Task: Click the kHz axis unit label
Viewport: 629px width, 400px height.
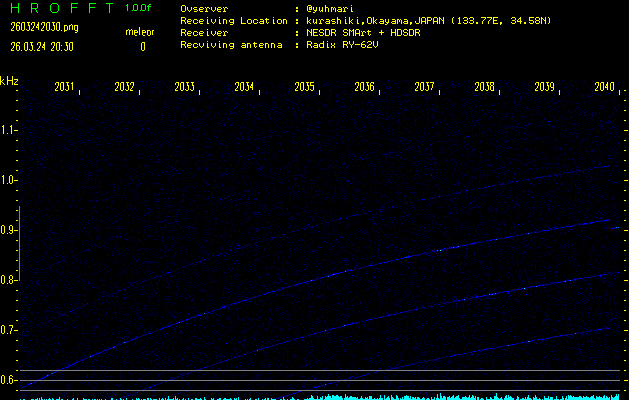Action: coord(9,81)
